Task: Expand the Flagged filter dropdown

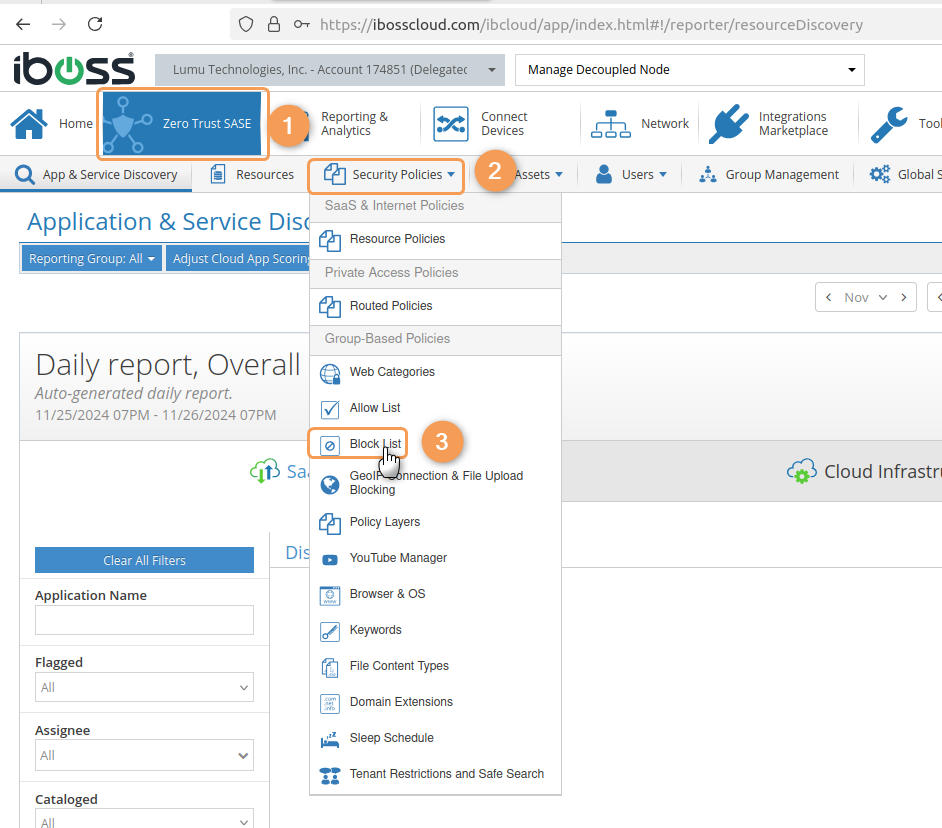Action: pos(144,687)
